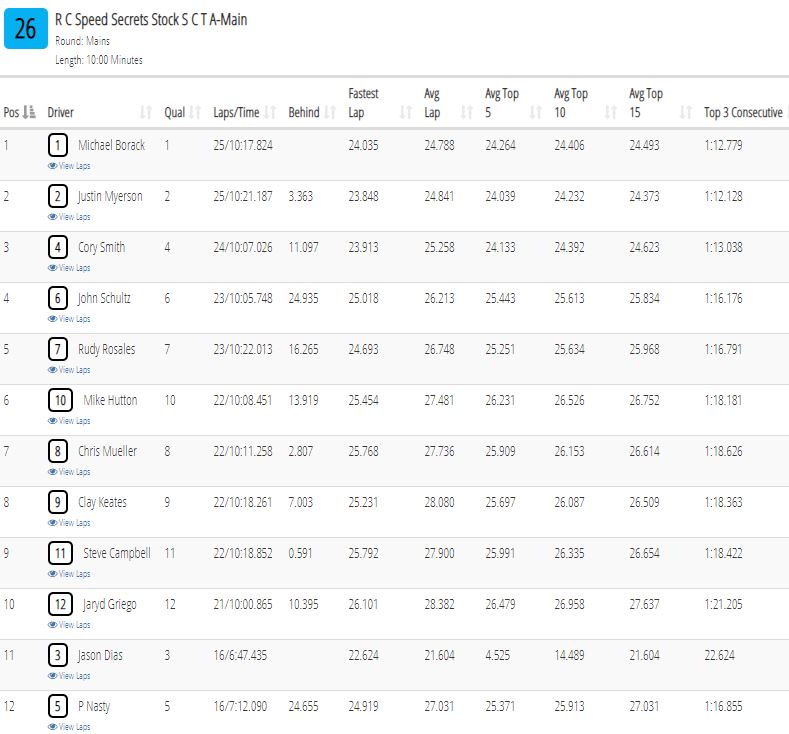Screen dimensions: 789x734
Task: Sort by the Behind column arrows
Action: (330, 112)
